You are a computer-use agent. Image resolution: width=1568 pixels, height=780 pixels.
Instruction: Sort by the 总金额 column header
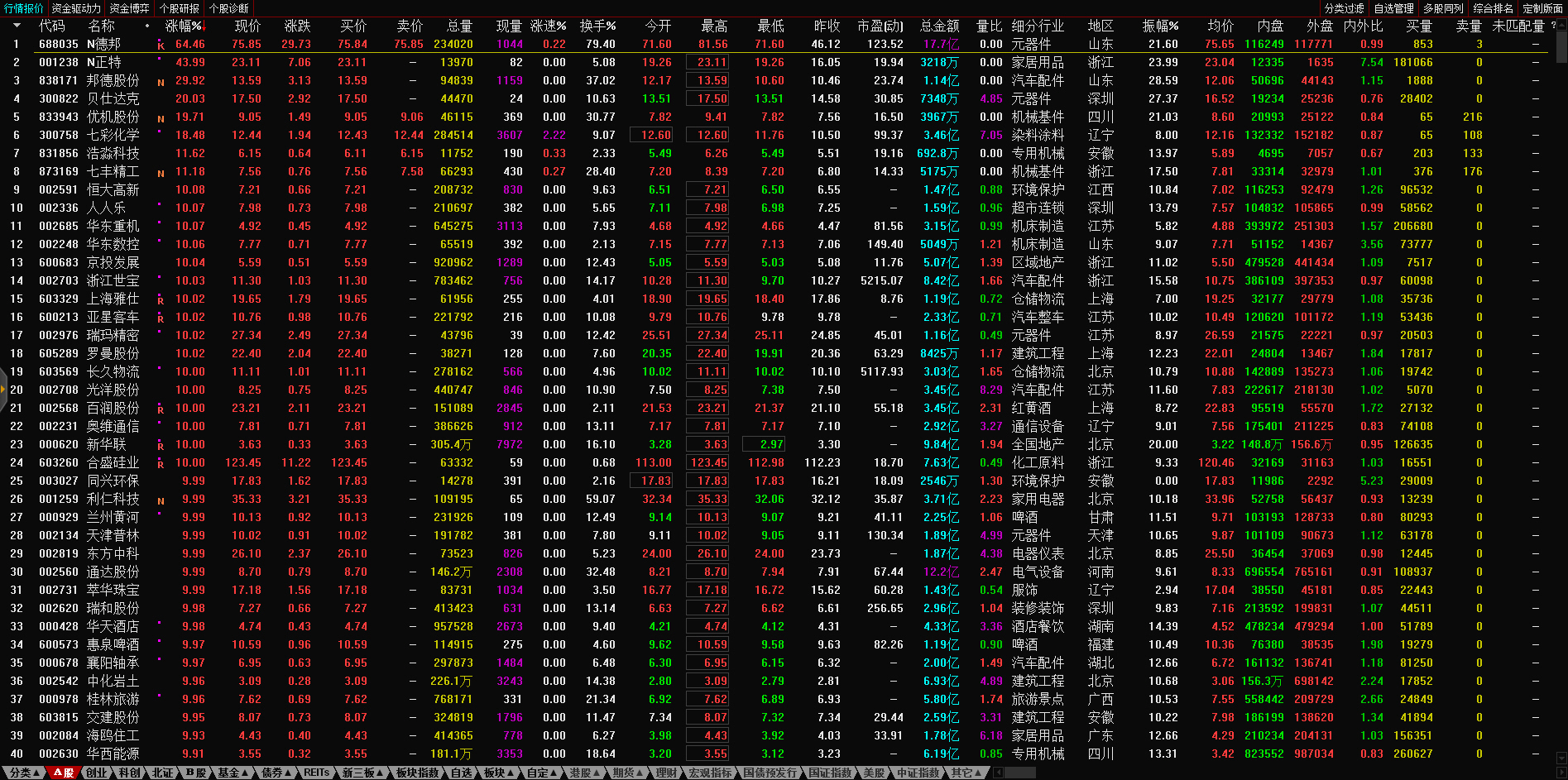(x=939, y=26)
